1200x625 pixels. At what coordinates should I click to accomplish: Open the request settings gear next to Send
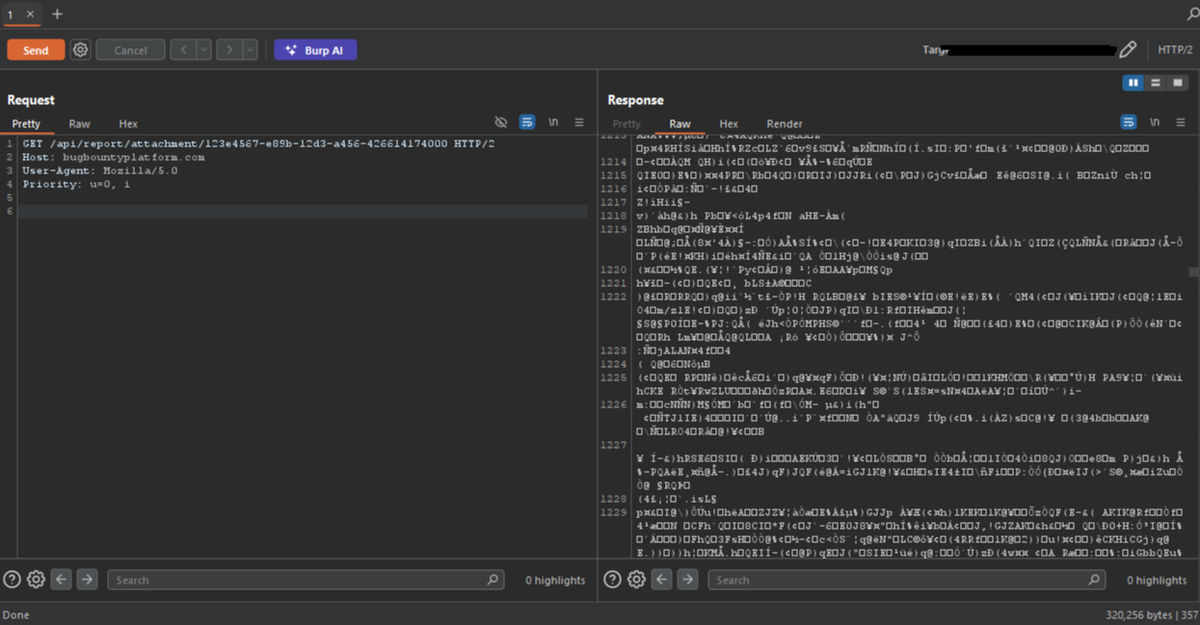81,50
